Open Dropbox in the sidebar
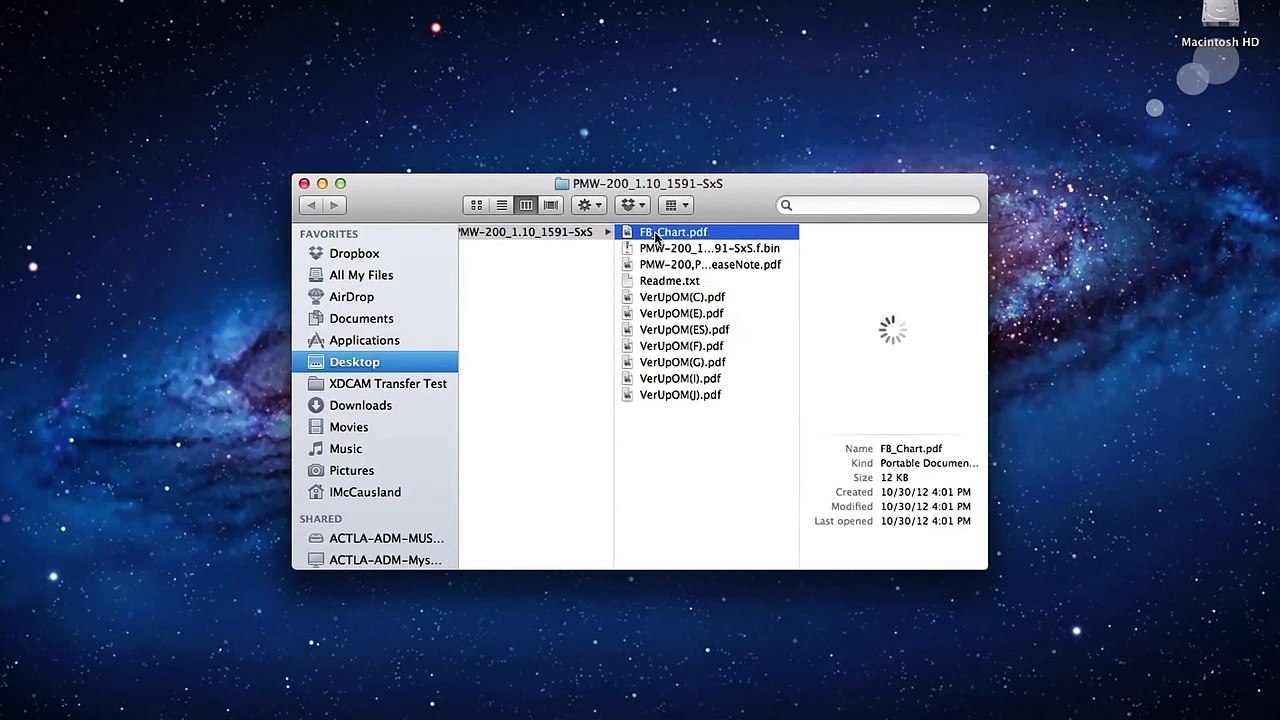Screen dimensions: 1280x720 tap(354, 254)
